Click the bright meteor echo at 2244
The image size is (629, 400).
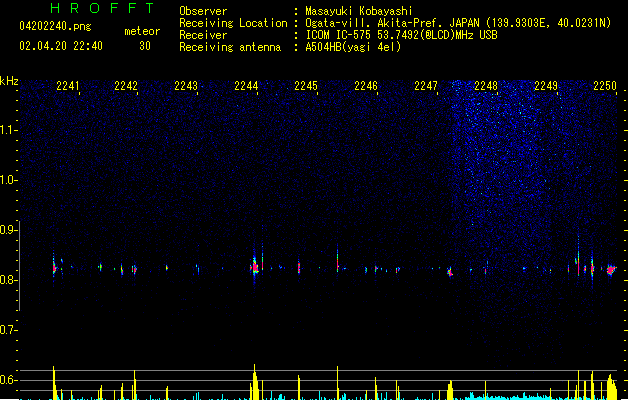coord(255,266)
